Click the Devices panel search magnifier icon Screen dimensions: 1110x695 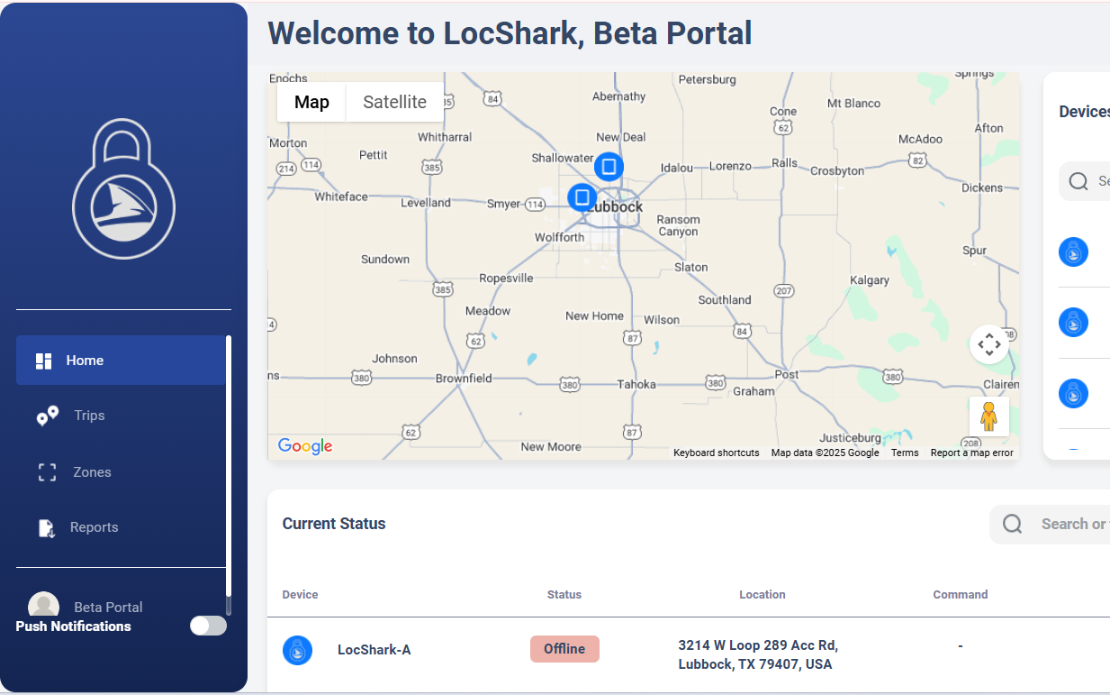coord(1078,181)
